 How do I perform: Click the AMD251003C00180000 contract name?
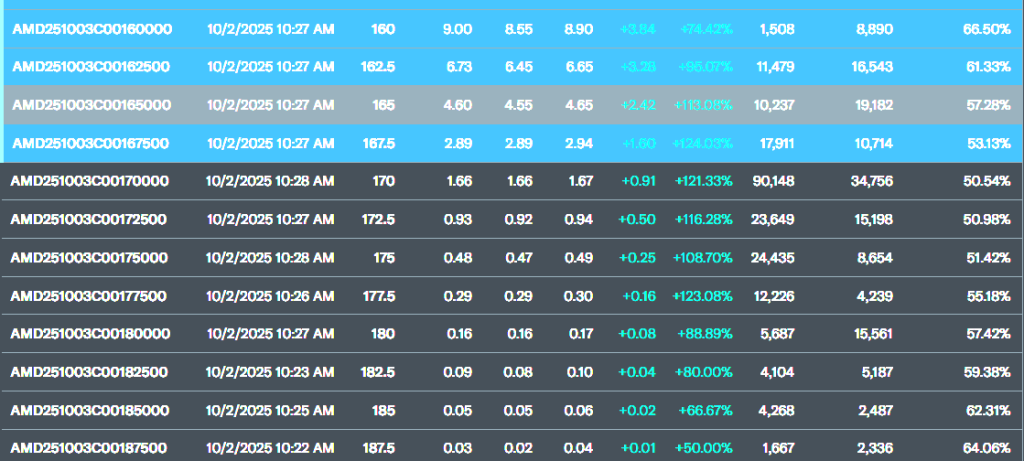pyautogui.click(x=89, y=334)
